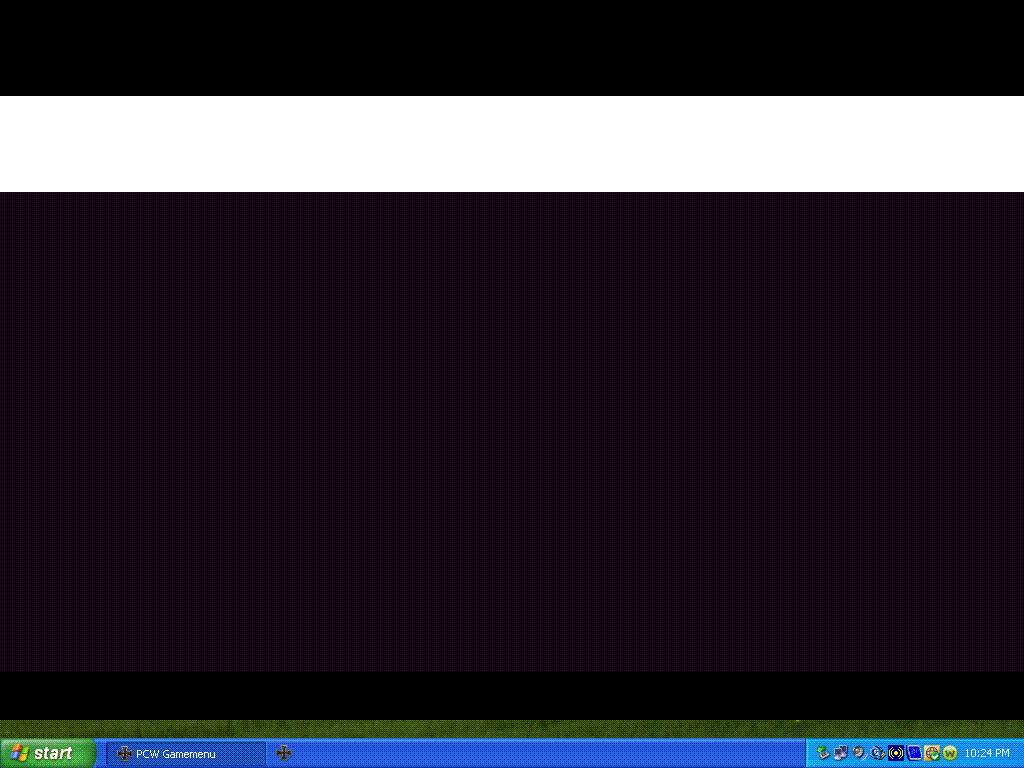Click the globe with green checkmark icon

(x=932, y=753)
